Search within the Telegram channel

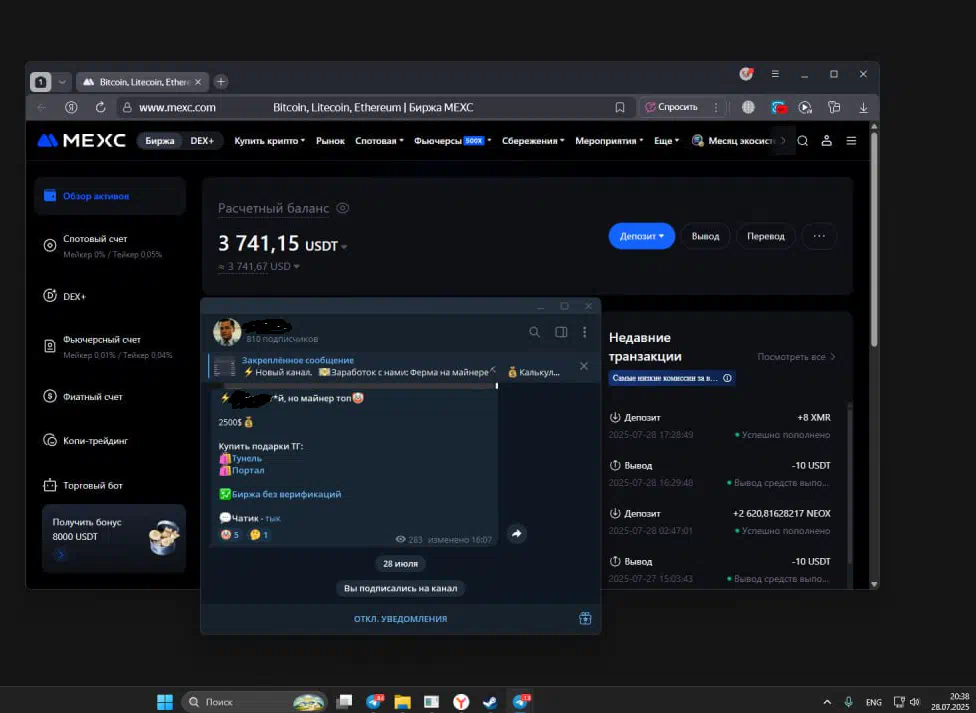click(x=534, y=332)
